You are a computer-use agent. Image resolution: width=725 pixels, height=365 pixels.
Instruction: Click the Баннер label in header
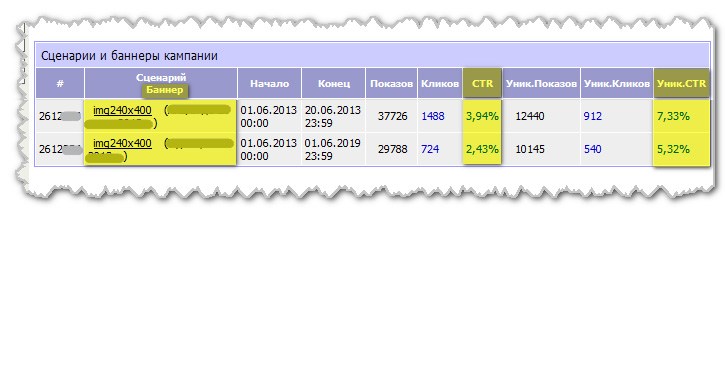[165, 90]
